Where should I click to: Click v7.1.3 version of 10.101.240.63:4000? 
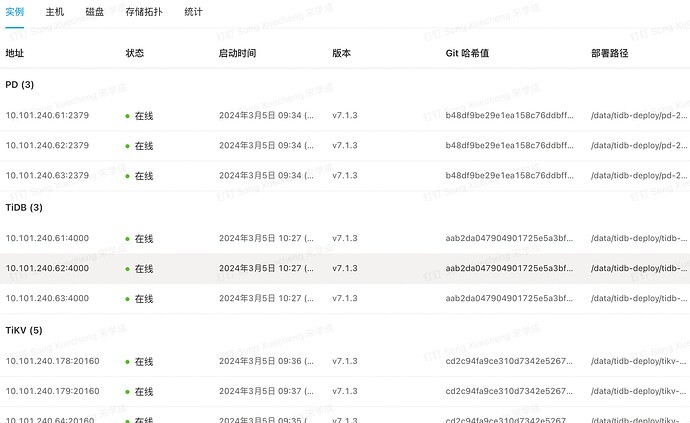[x=345, y=298]
